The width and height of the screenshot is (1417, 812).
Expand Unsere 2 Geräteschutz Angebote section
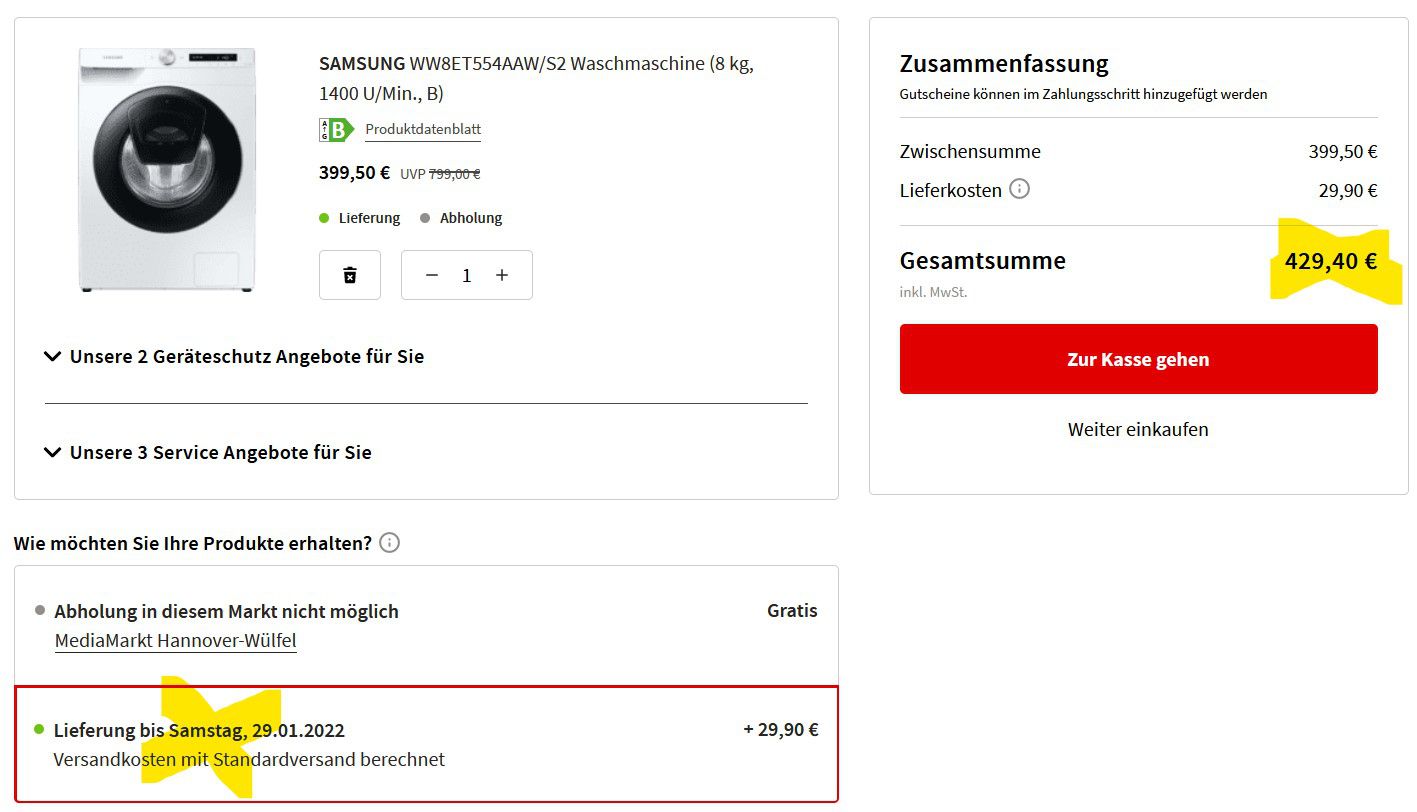point(235,356)
